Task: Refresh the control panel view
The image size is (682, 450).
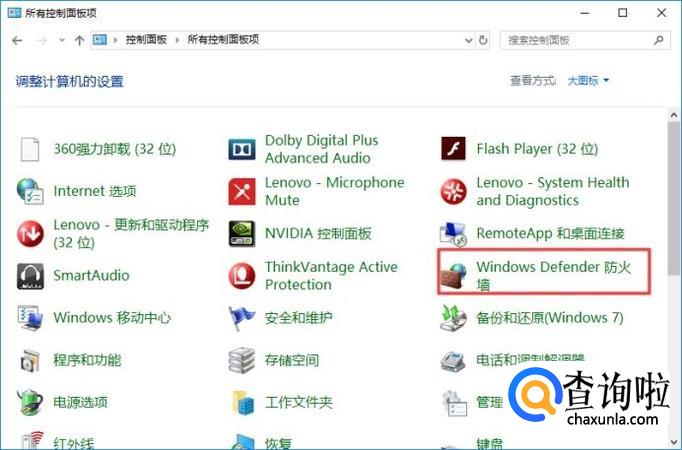Action: 483,40
